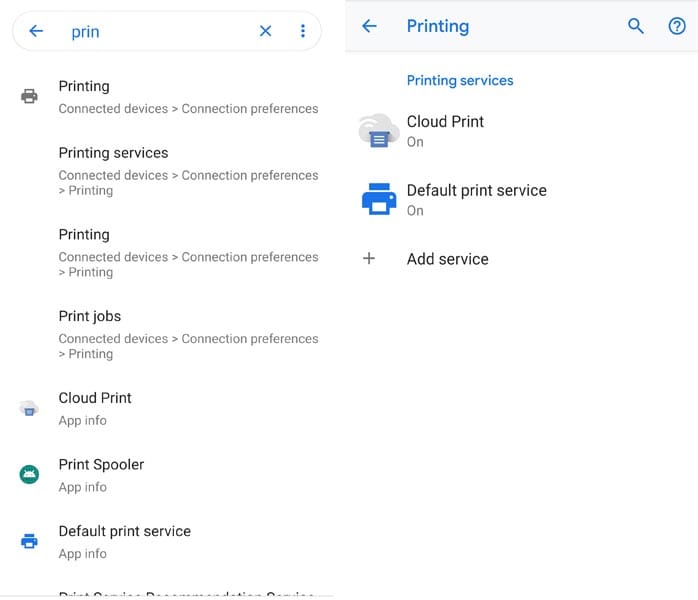Image resolution: width=698 pixels, height=600 pixels.
Task: Click the plus icon for Add service
Action: (x=369, y=259)
